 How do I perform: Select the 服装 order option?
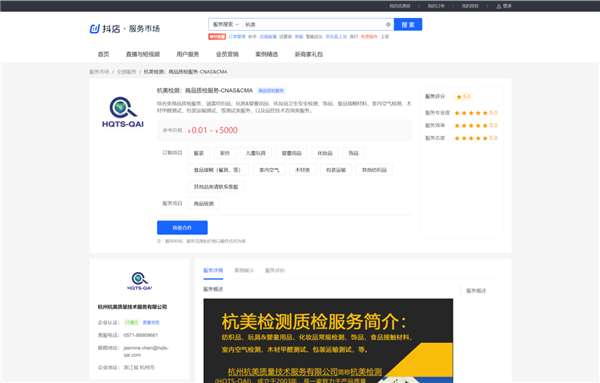pyautogui.click(x=199, y=153)
